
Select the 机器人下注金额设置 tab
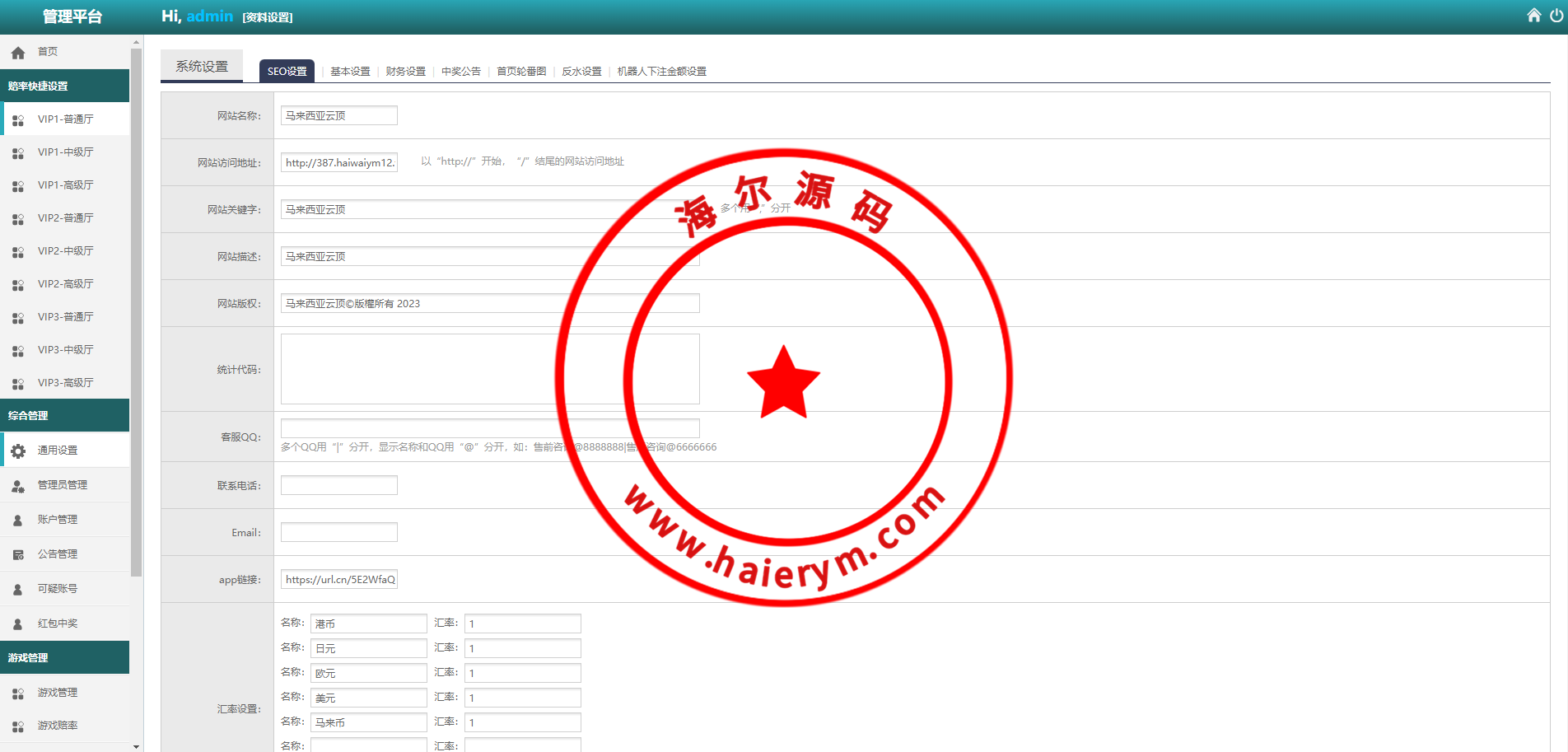click(x=661, y=72)
